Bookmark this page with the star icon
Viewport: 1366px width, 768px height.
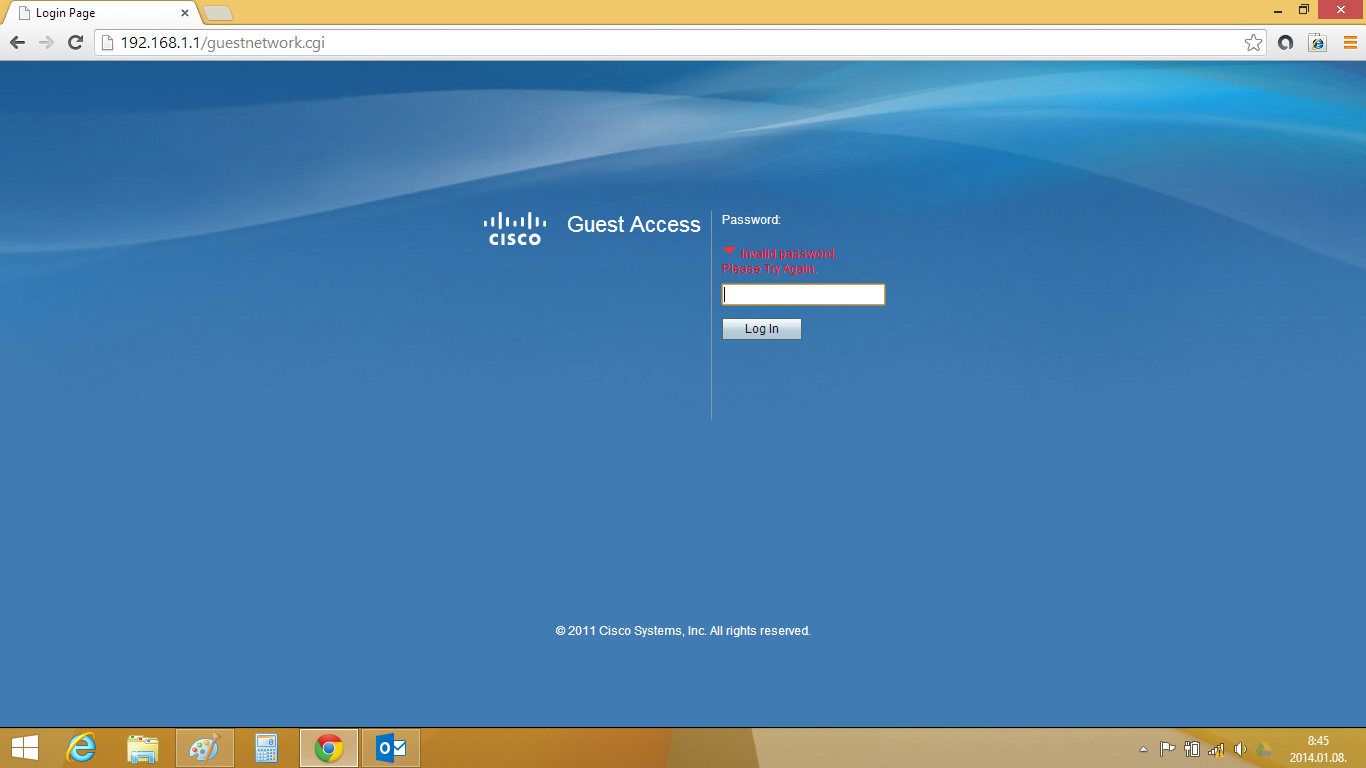pos(1253,42)
